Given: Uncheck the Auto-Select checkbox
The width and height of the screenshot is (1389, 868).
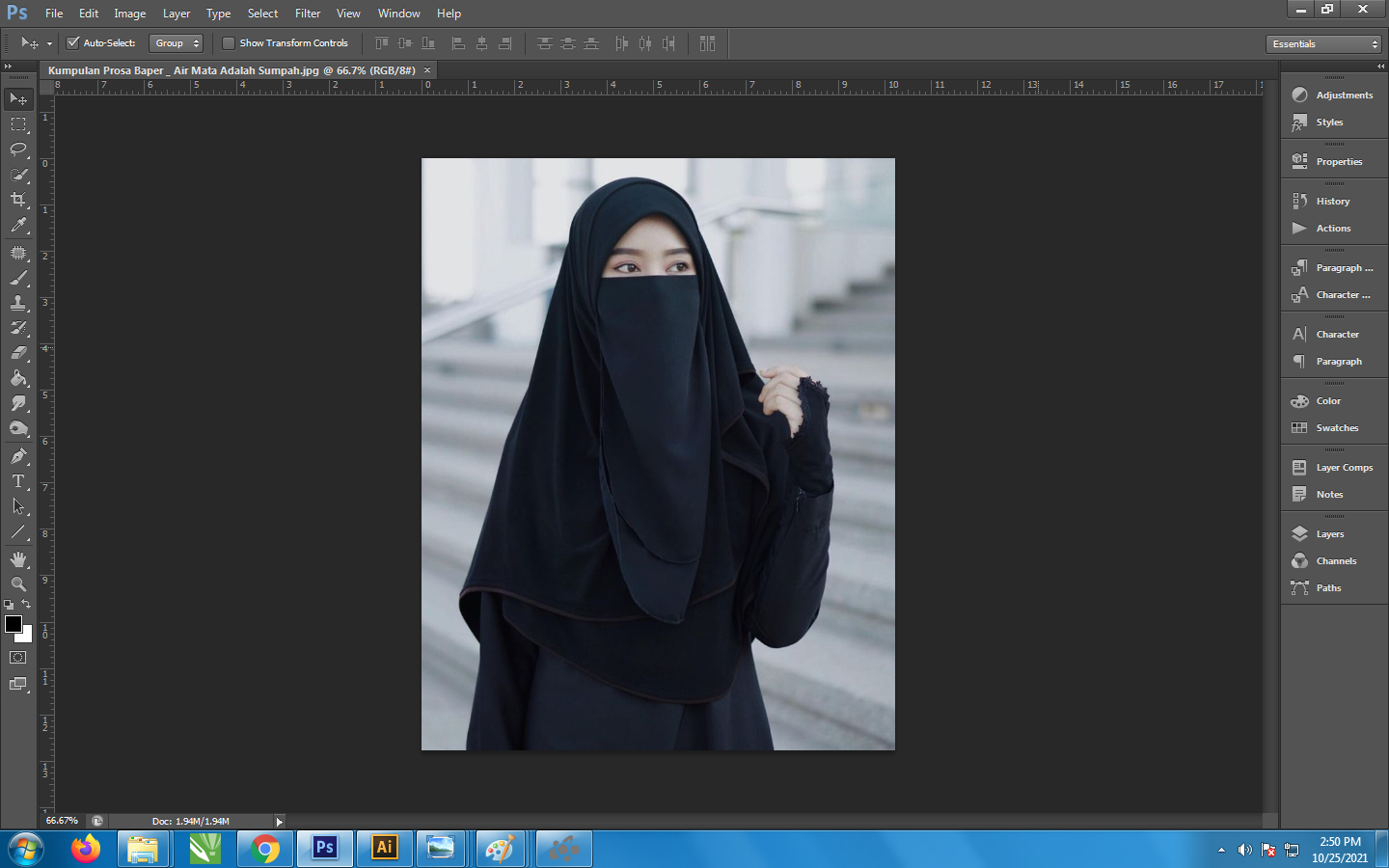Looking at the screenshot, I should (72, 43).
